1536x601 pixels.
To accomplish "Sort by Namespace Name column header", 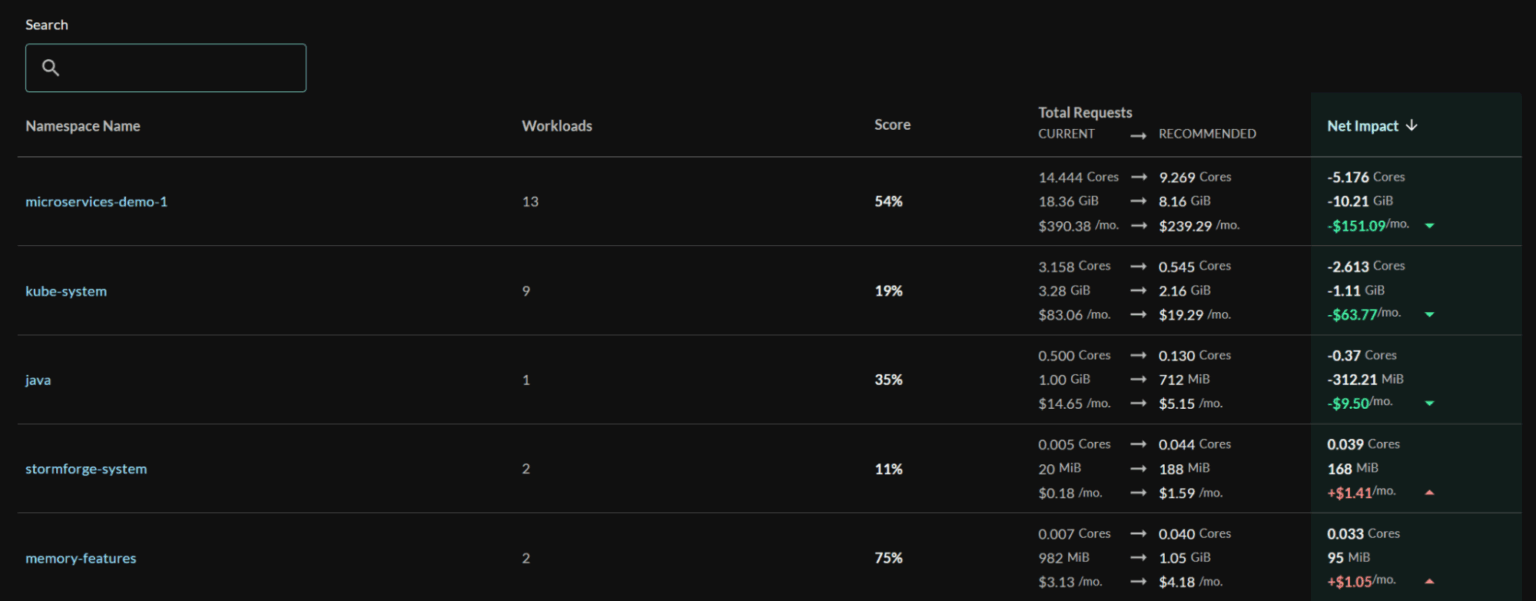I will 83,126.
